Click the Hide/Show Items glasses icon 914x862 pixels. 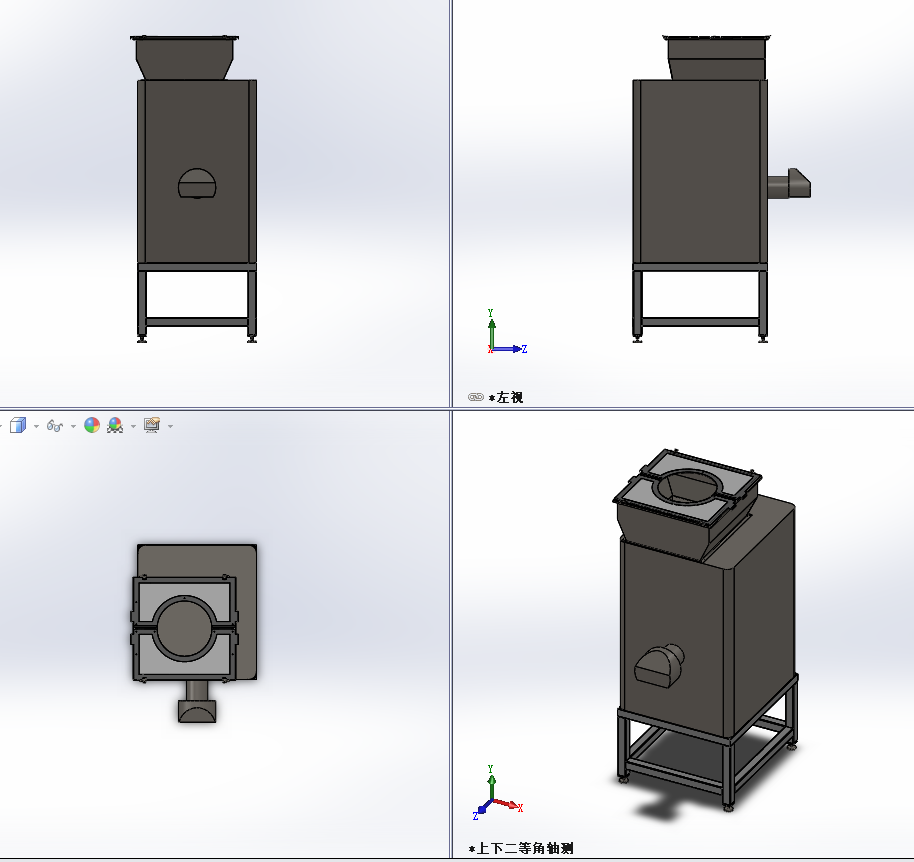click(55, 426)
